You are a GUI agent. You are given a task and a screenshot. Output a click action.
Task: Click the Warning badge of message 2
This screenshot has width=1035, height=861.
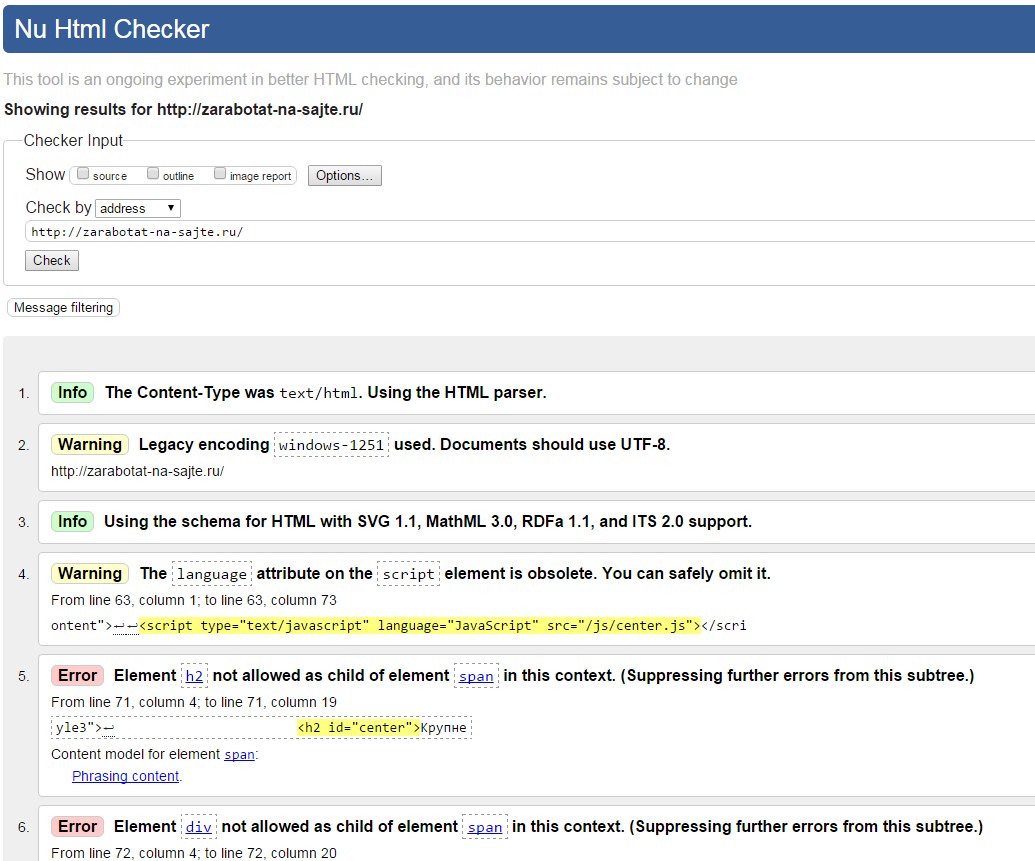click(90, 444)
